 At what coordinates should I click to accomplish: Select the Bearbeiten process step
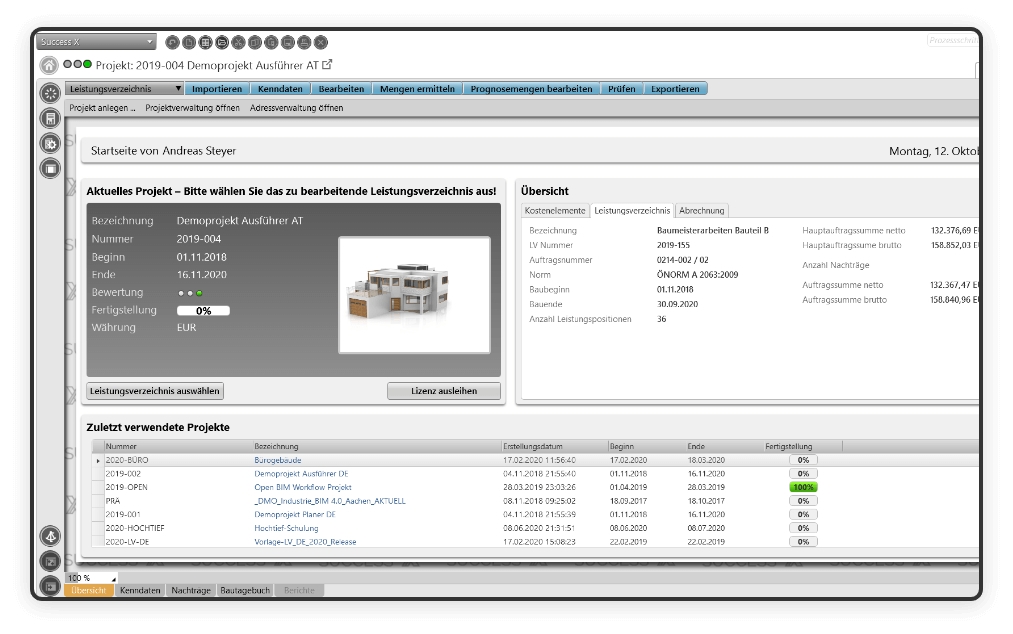341,89
